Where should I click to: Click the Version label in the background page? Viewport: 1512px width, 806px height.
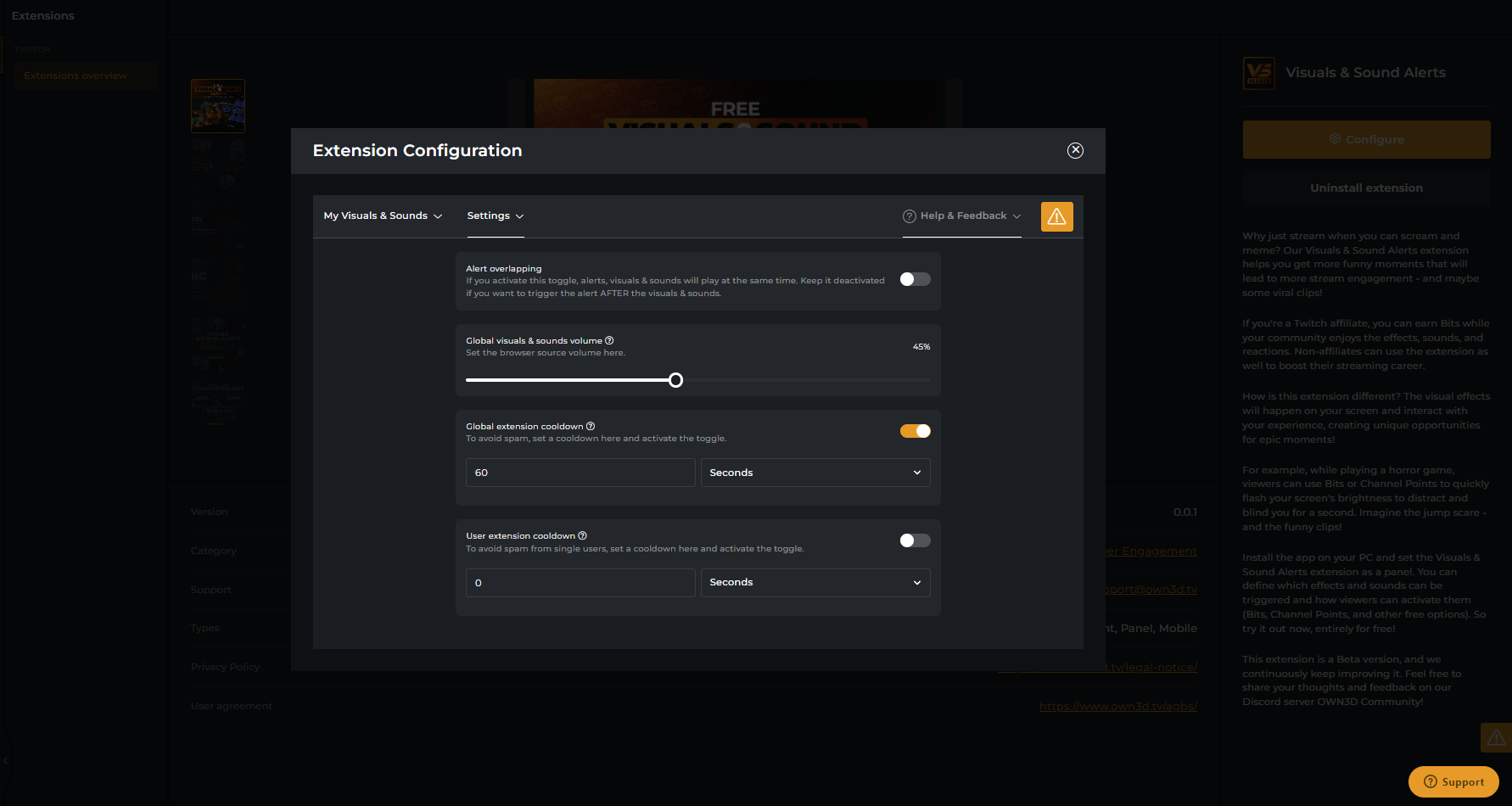209,512
